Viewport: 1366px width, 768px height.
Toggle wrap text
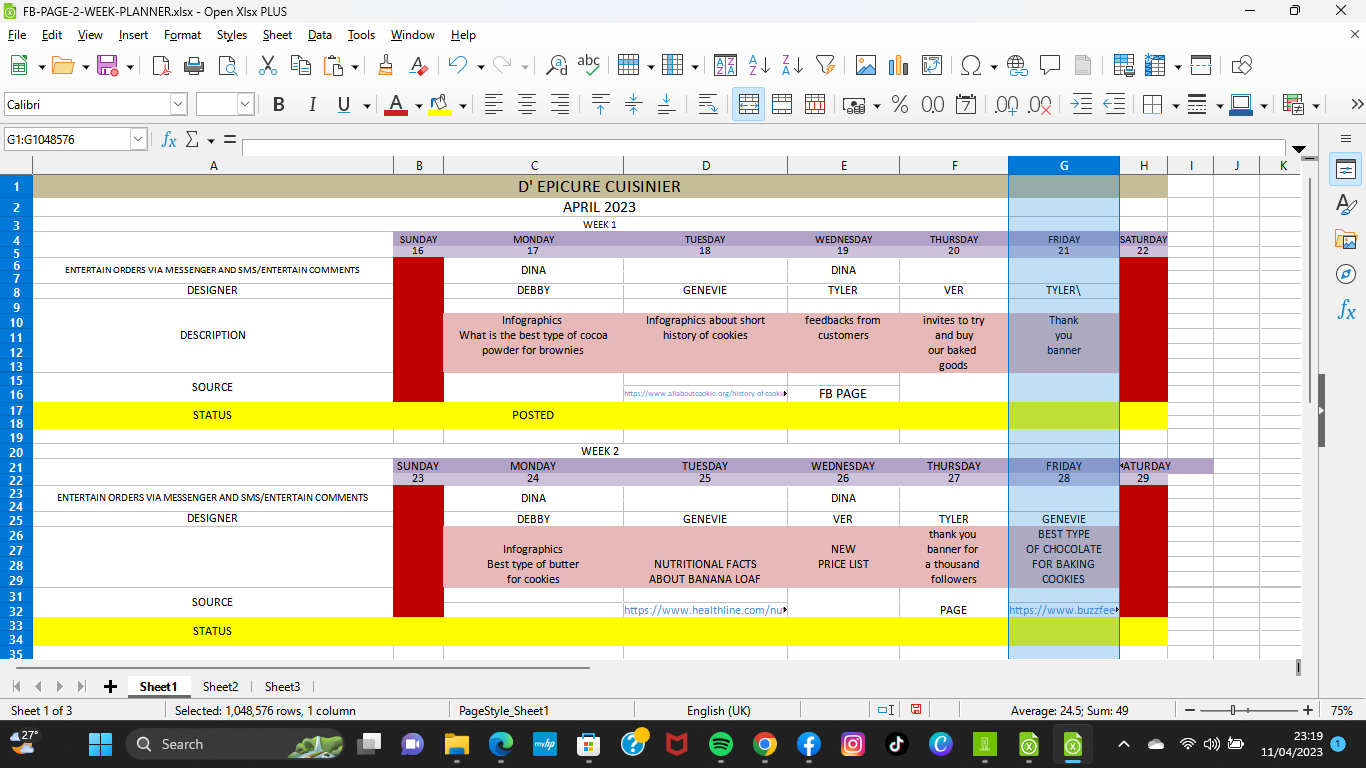[708, 104]
